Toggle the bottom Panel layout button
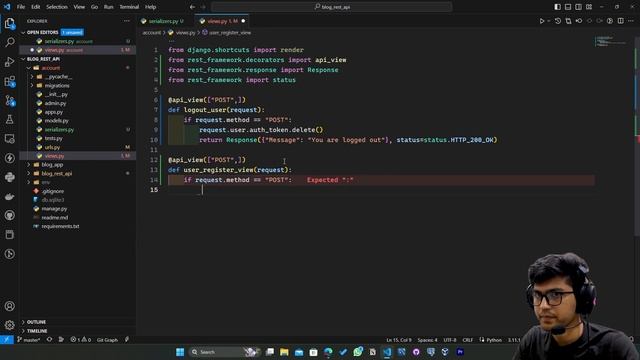 click(568, 7)
